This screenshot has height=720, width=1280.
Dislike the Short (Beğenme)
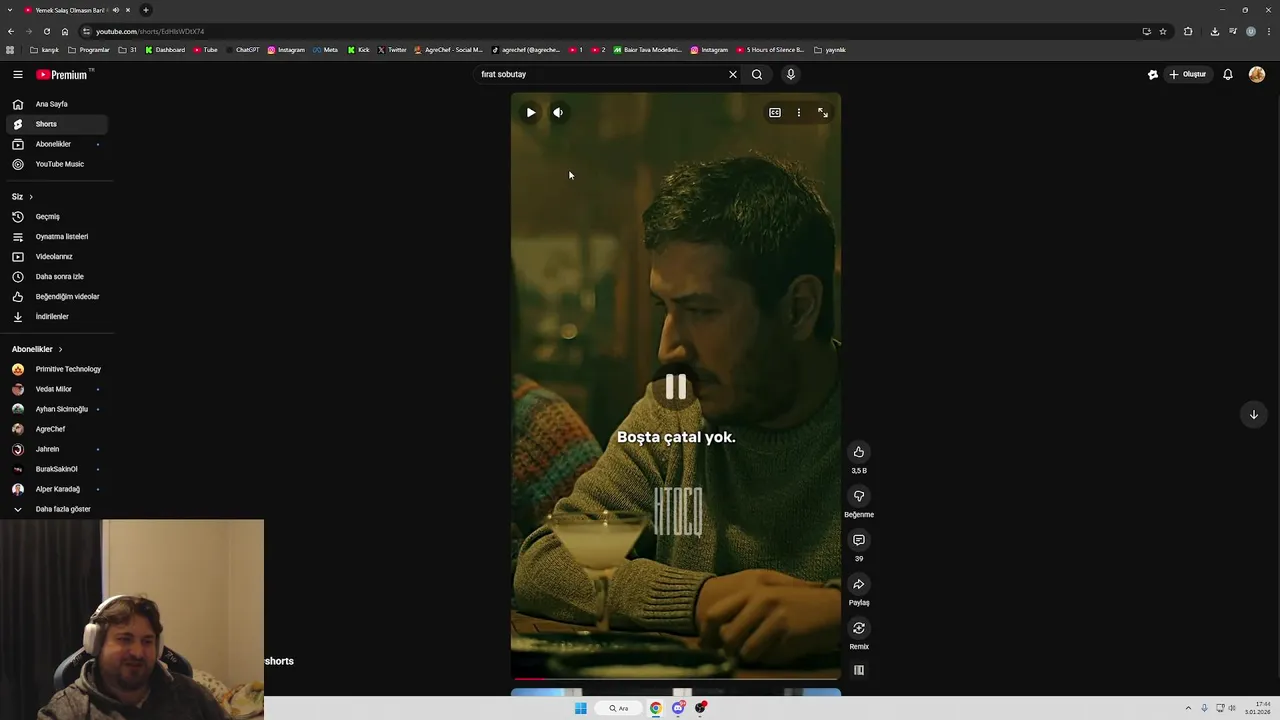point(858,496)
